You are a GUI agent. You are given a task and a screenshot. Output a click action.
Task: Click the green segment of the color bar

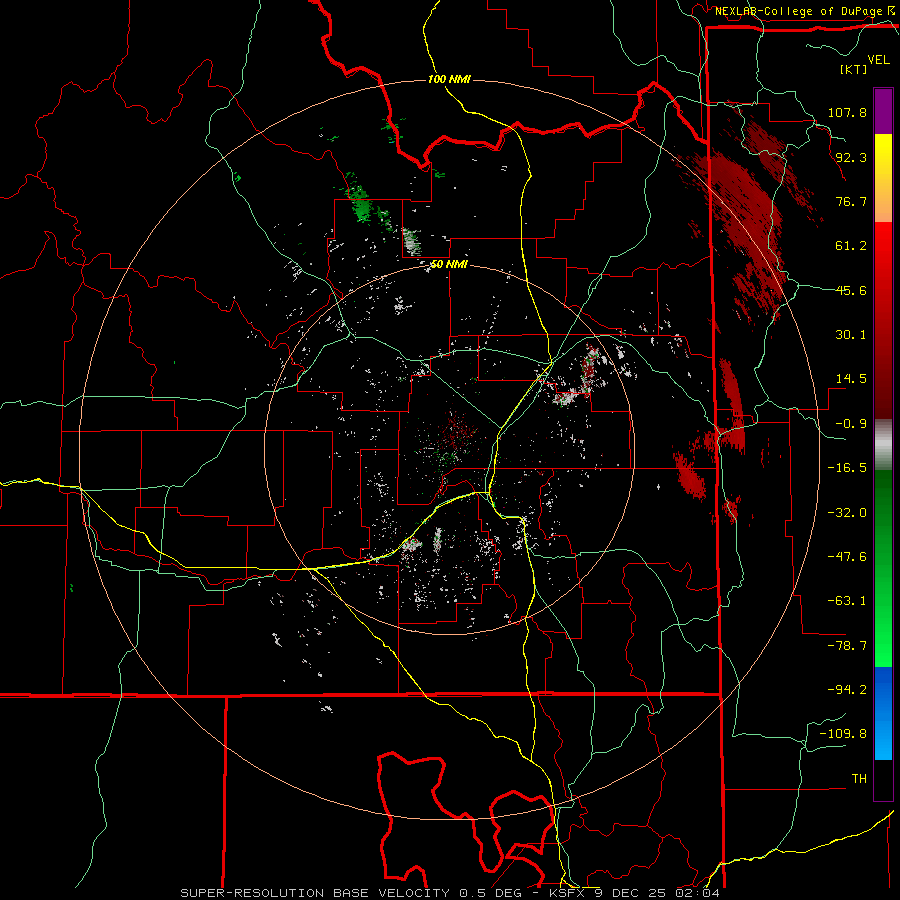tap(883, 568)
